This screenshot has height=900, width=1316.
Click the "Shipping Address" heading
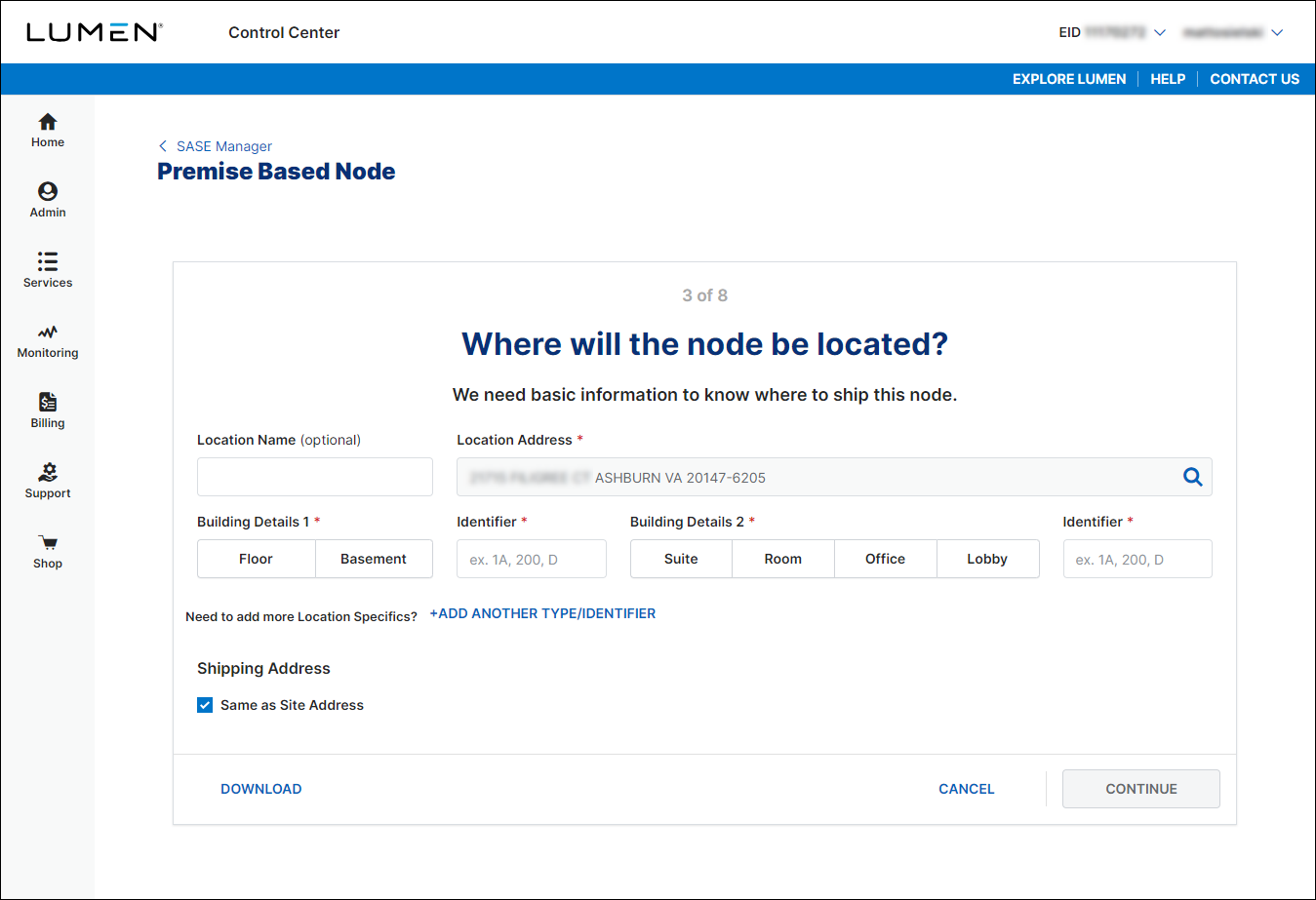263,668
